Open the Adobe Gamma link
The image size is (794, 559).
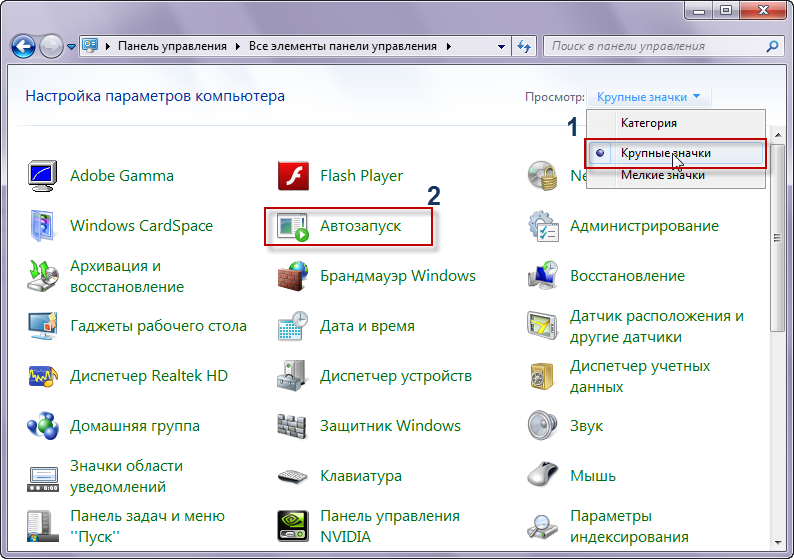(122, 176)
